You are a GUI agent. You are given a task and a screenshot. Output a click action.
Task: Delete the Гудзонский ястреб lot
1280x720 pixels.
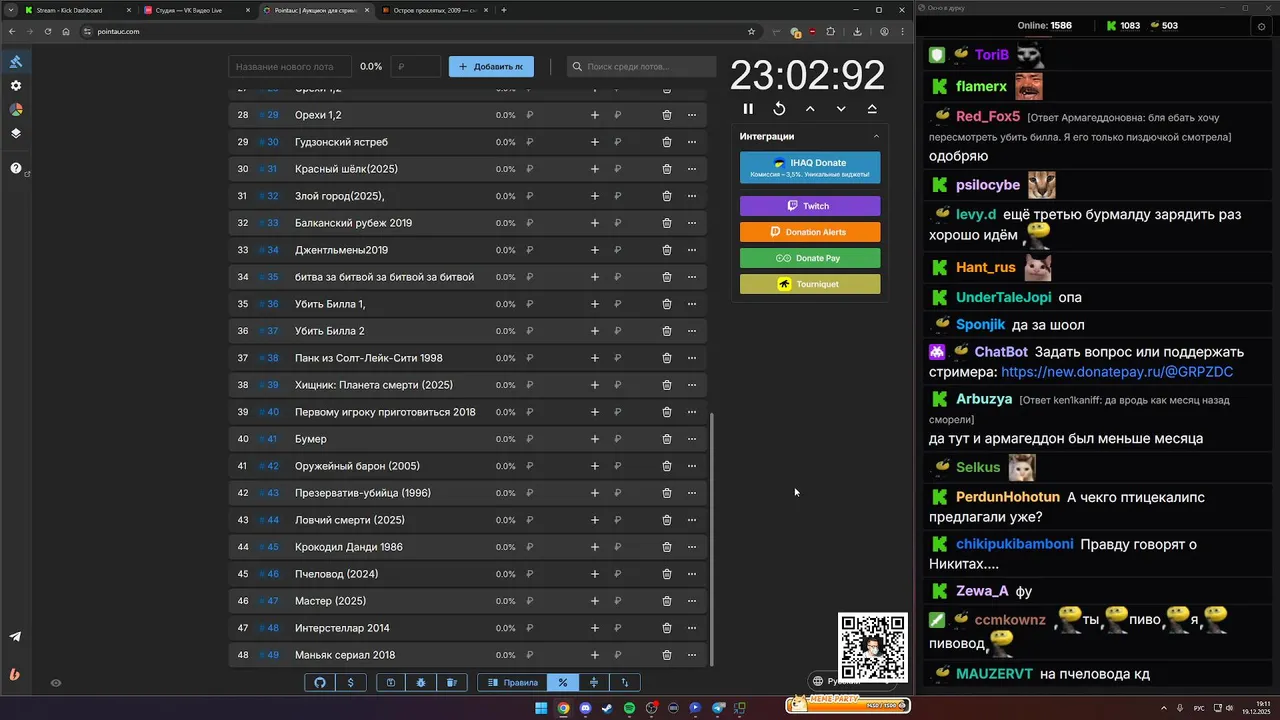tap(667, 142)
